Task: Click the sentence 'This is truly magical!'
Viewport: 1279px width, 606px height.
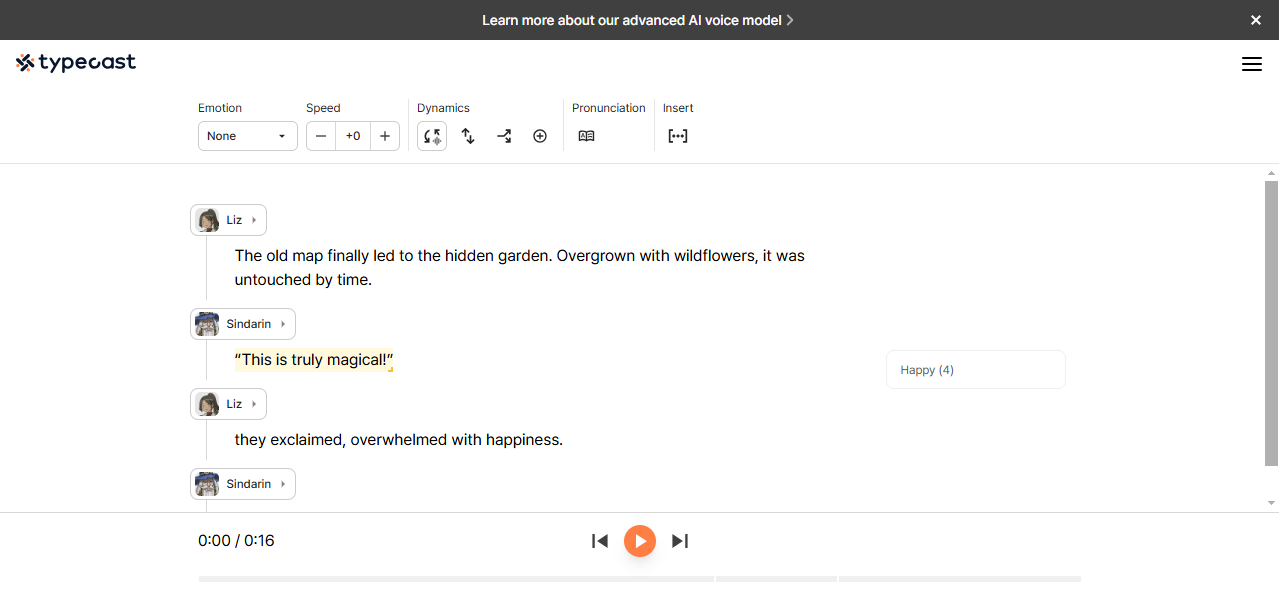Action: [x=313, y=359]
